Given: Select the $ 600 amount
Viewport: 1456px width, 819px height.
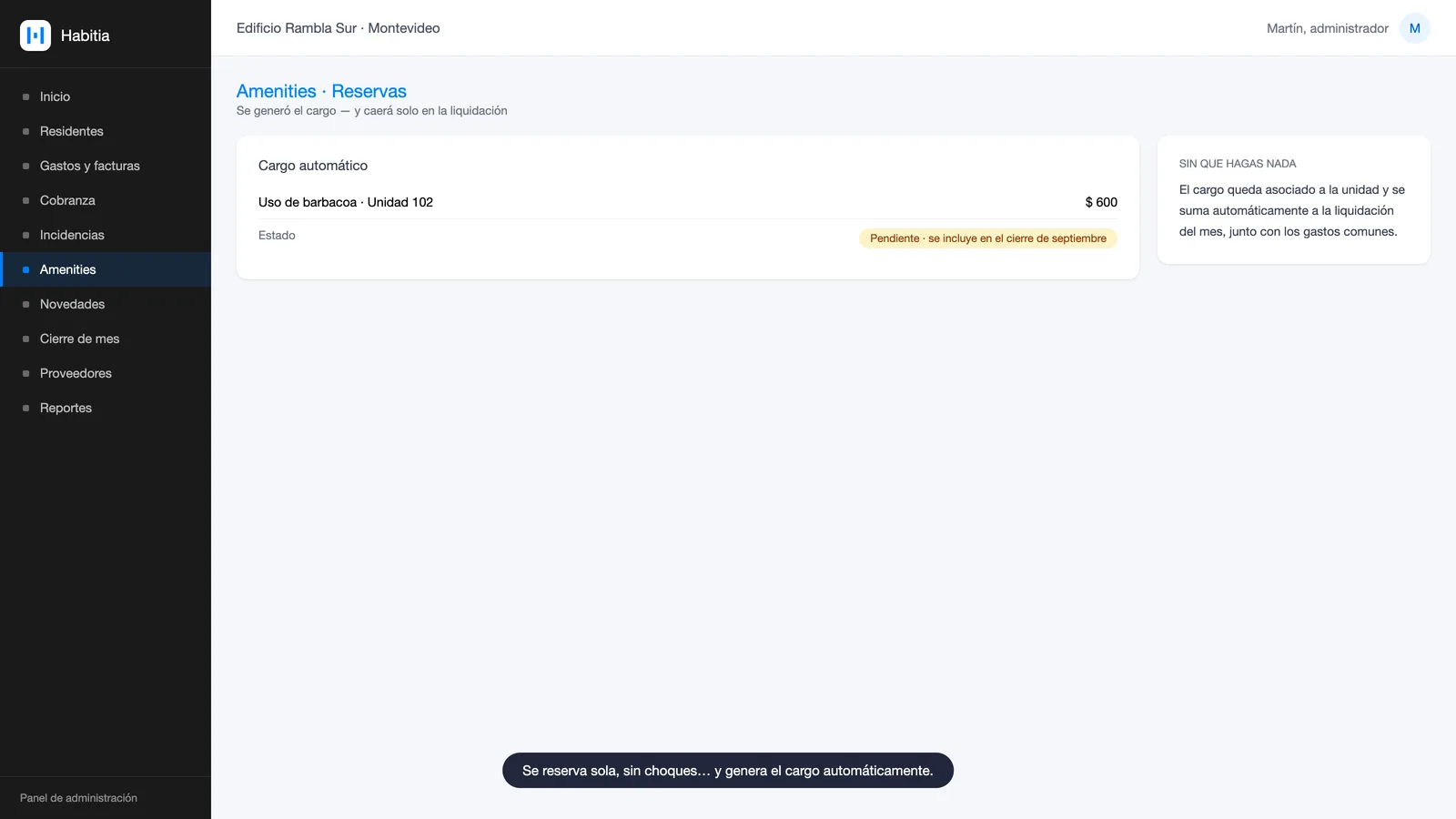Looking at the screenshot, I should tap(1101, 202).
